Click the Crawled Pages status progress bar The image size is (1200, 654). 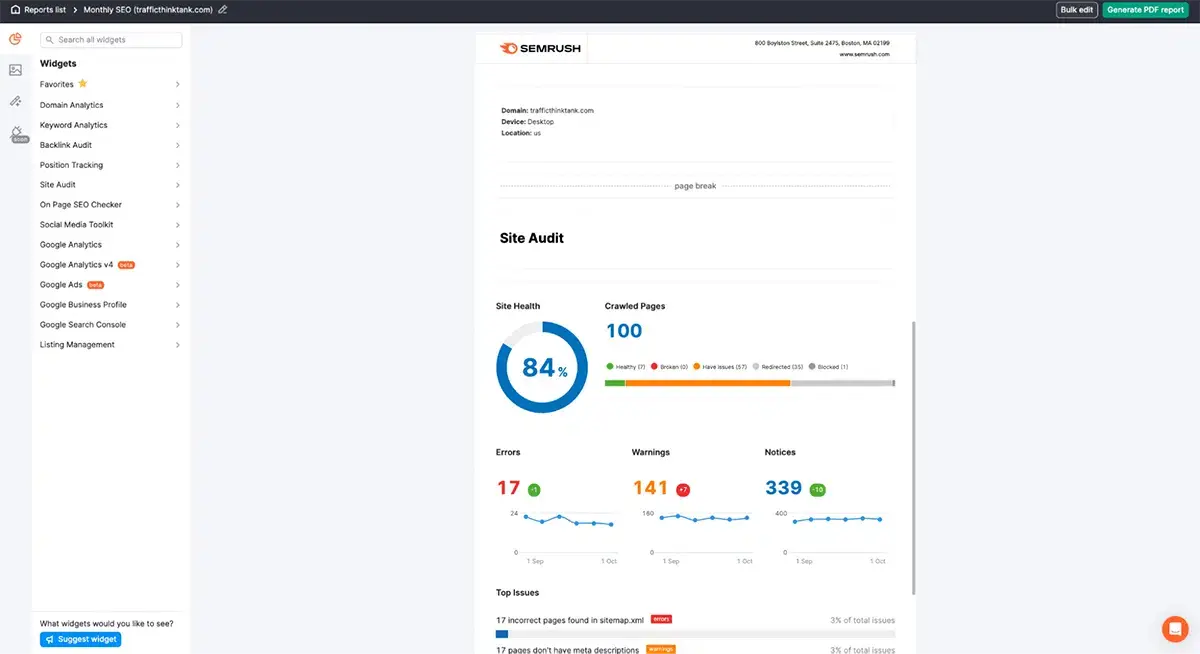tap(749, 381)
